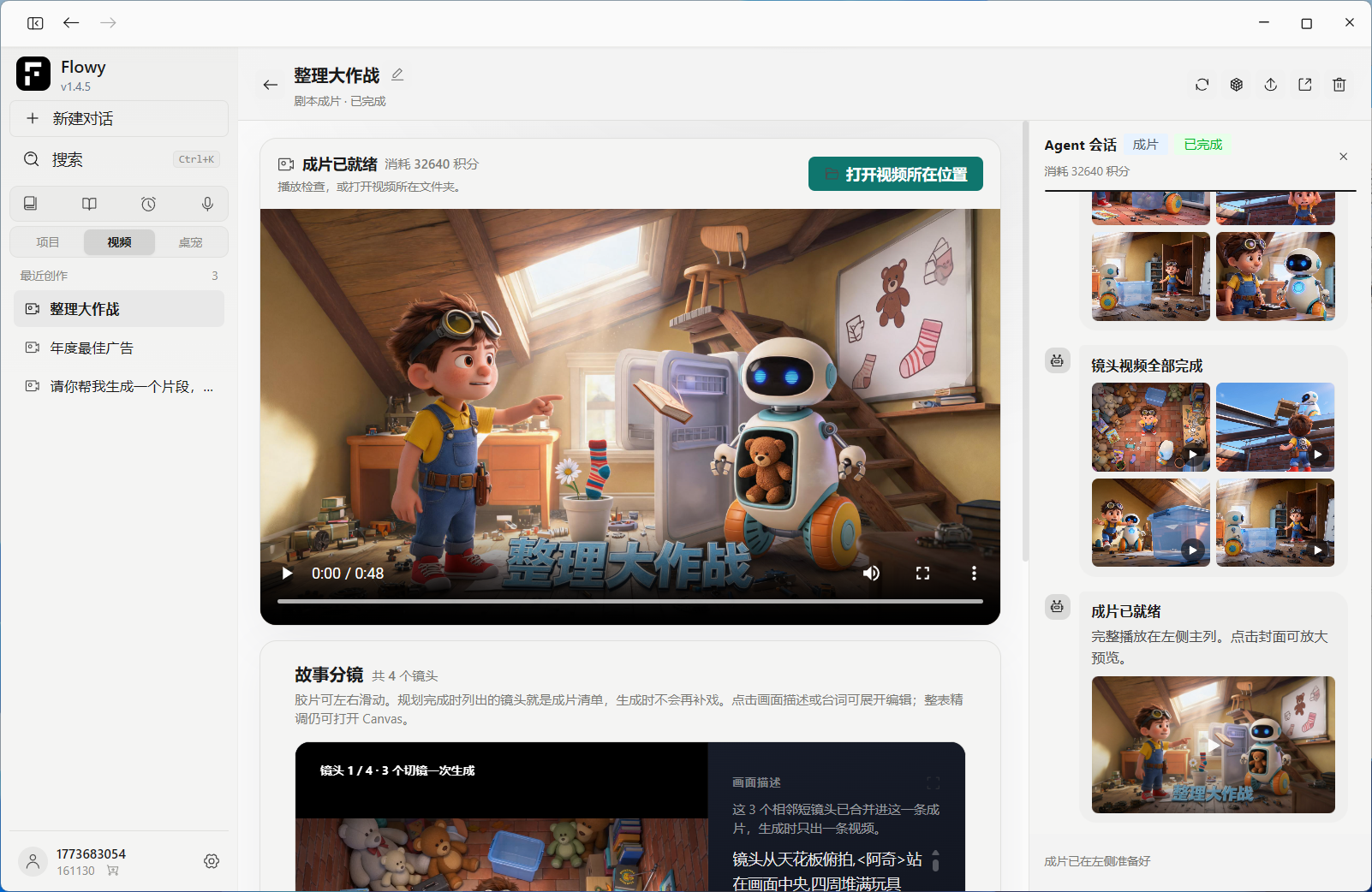Close the Agent 会话 panel
This screenshot has height=892, width=1372.
tap(1344, 157)
